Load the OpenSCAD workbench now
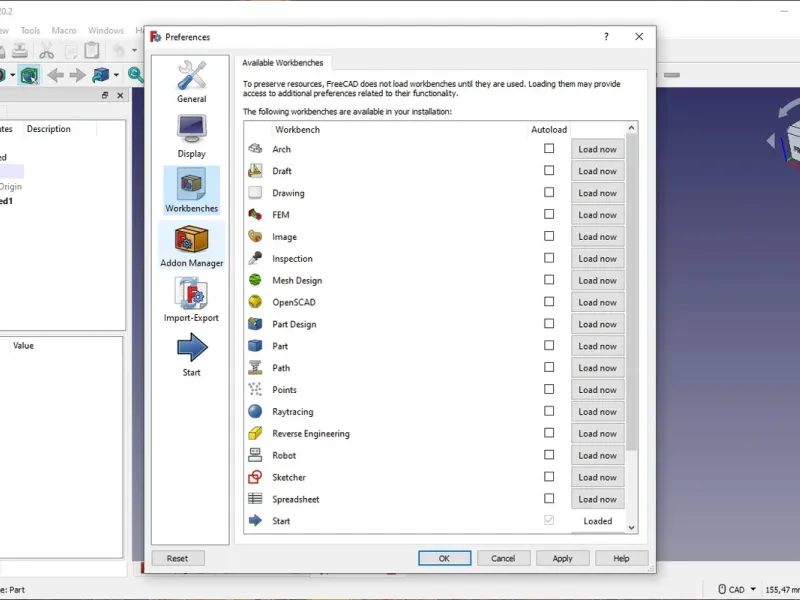This screenshot has height=600, width=800. coord(597,303)
